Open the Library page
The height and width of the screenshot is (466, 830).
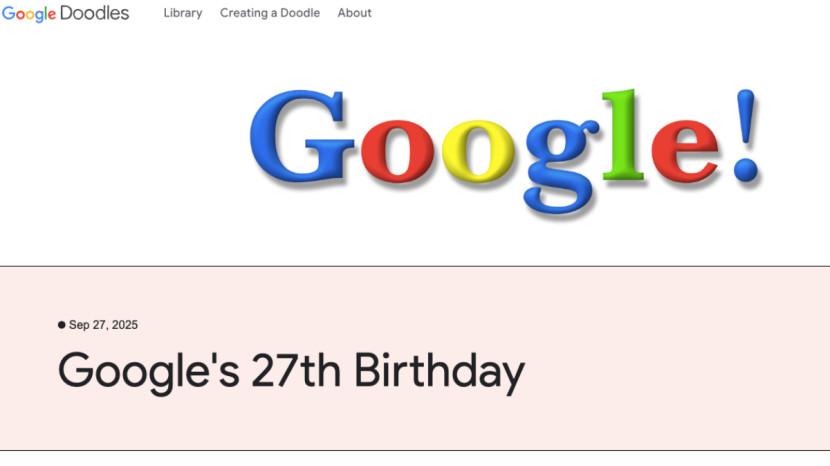tap(183, 13)
